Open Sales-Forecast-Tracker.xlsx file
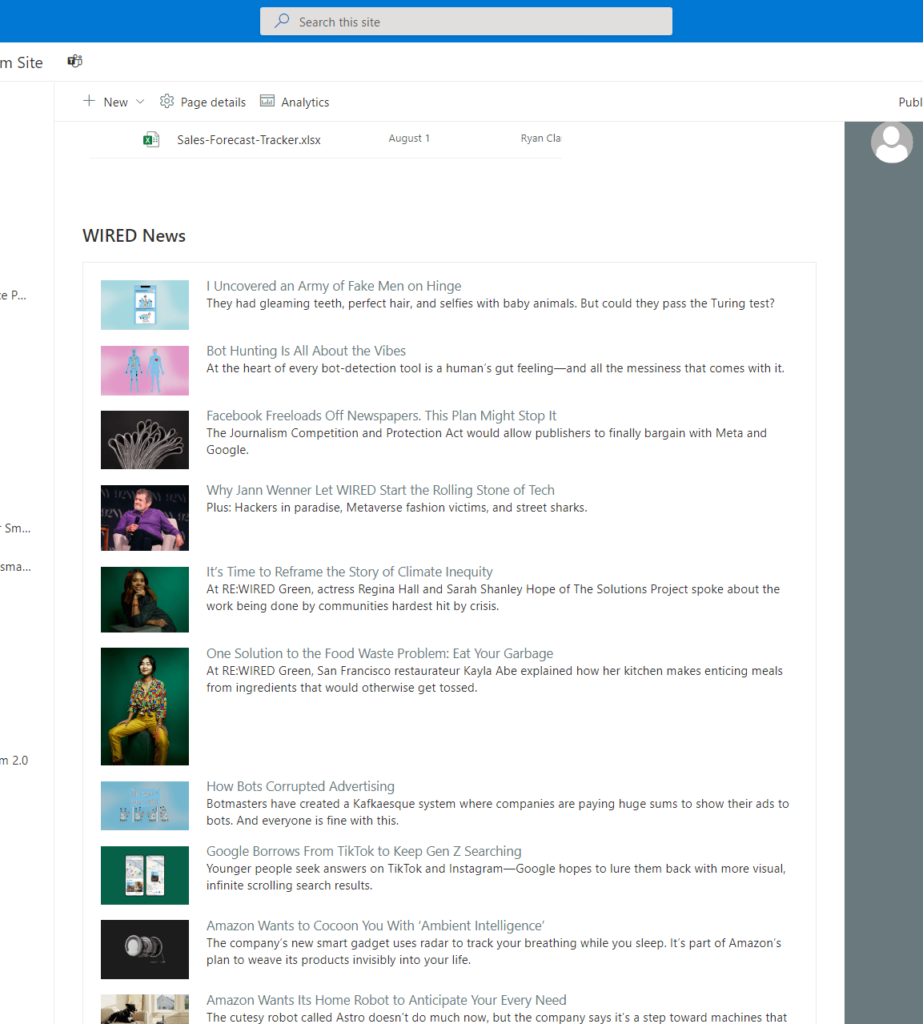Screen dimensions: 923x1024 point(249,140)
